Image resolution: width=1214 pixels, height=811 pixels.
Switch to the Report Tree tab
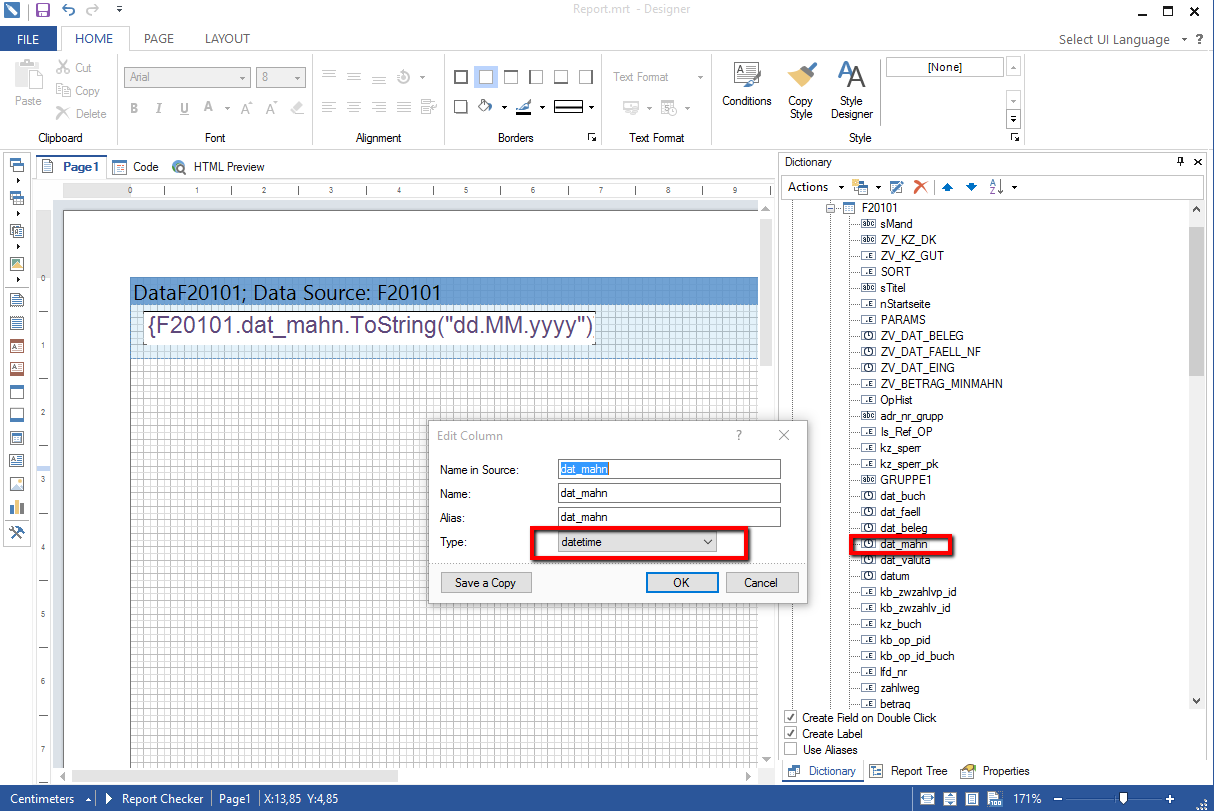909,771
